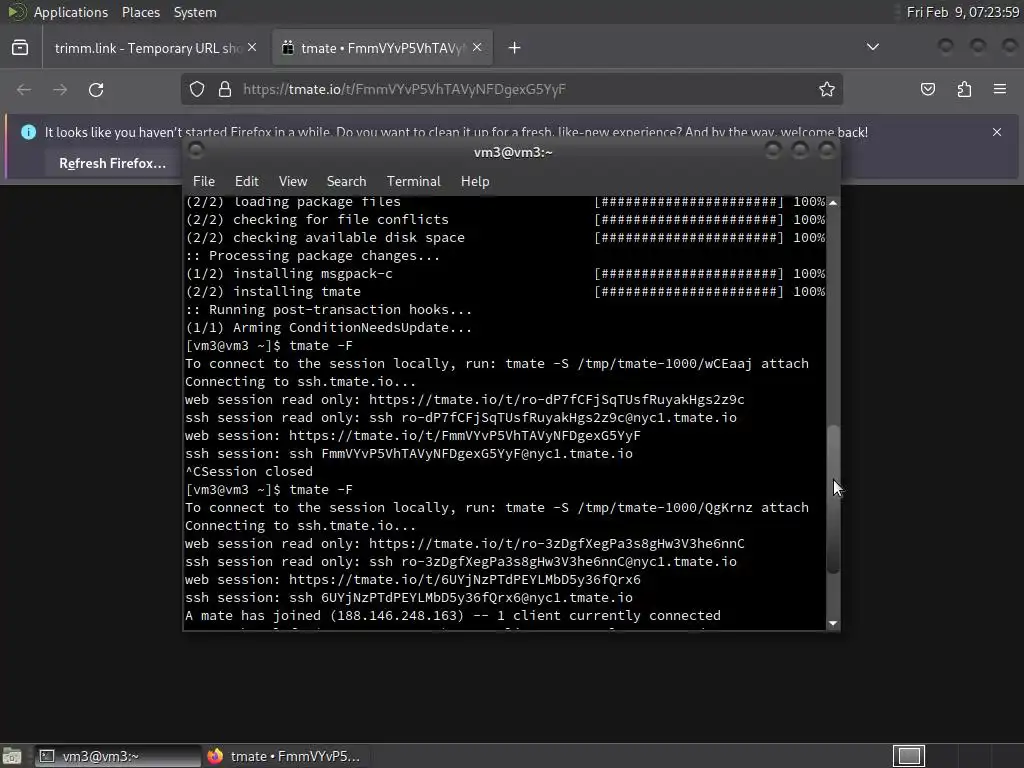Click the terminal scrollbar up arrow

coord(833,203)
